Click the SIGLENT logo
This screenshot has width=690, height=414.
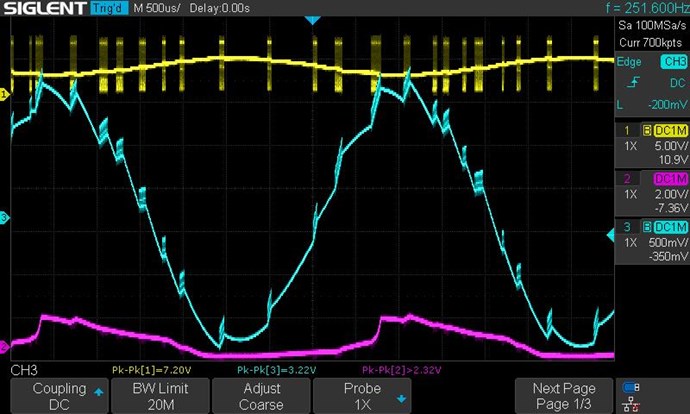(x=45, y=8)
